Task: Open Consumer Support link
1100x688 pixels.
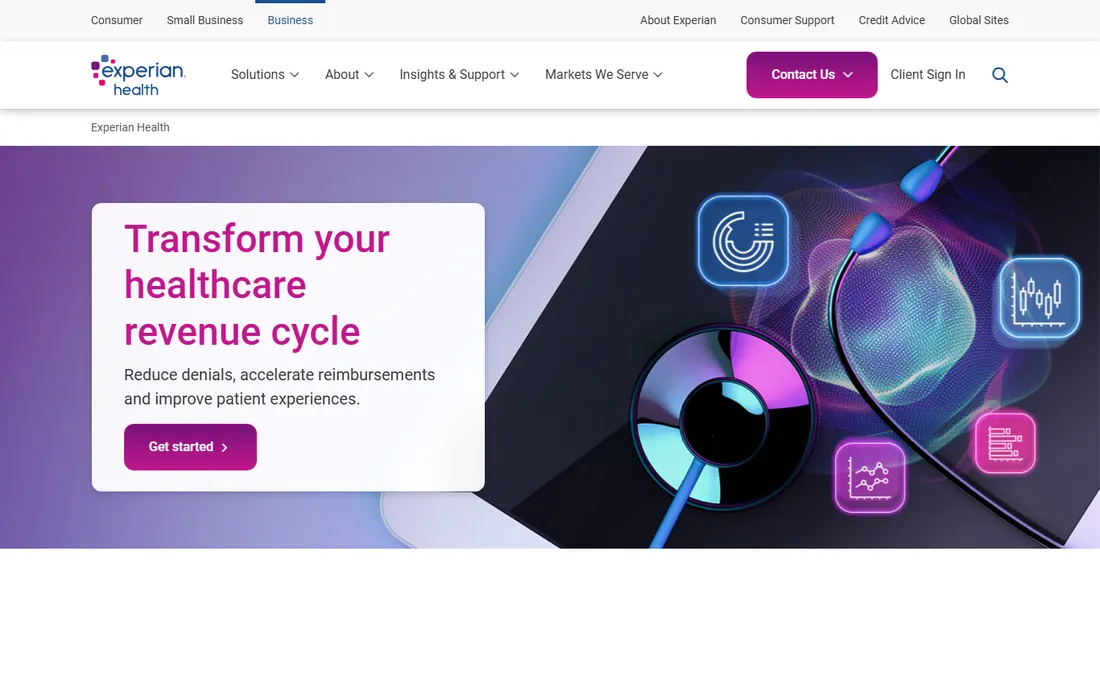Action: pos(787,20)
